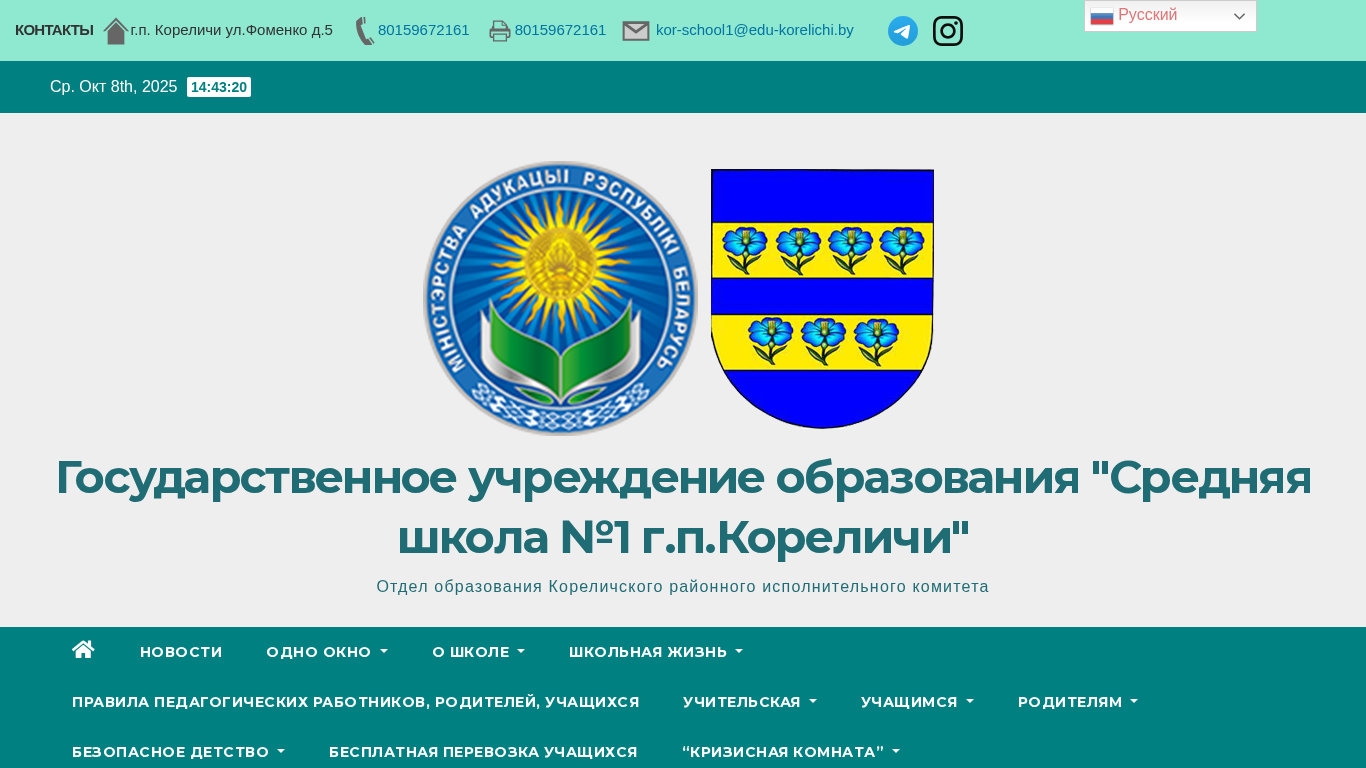This screenshot has width=1366, height=768.
Task: Open Бесплатная перевозка учащихся page
Action: point(483,752)
